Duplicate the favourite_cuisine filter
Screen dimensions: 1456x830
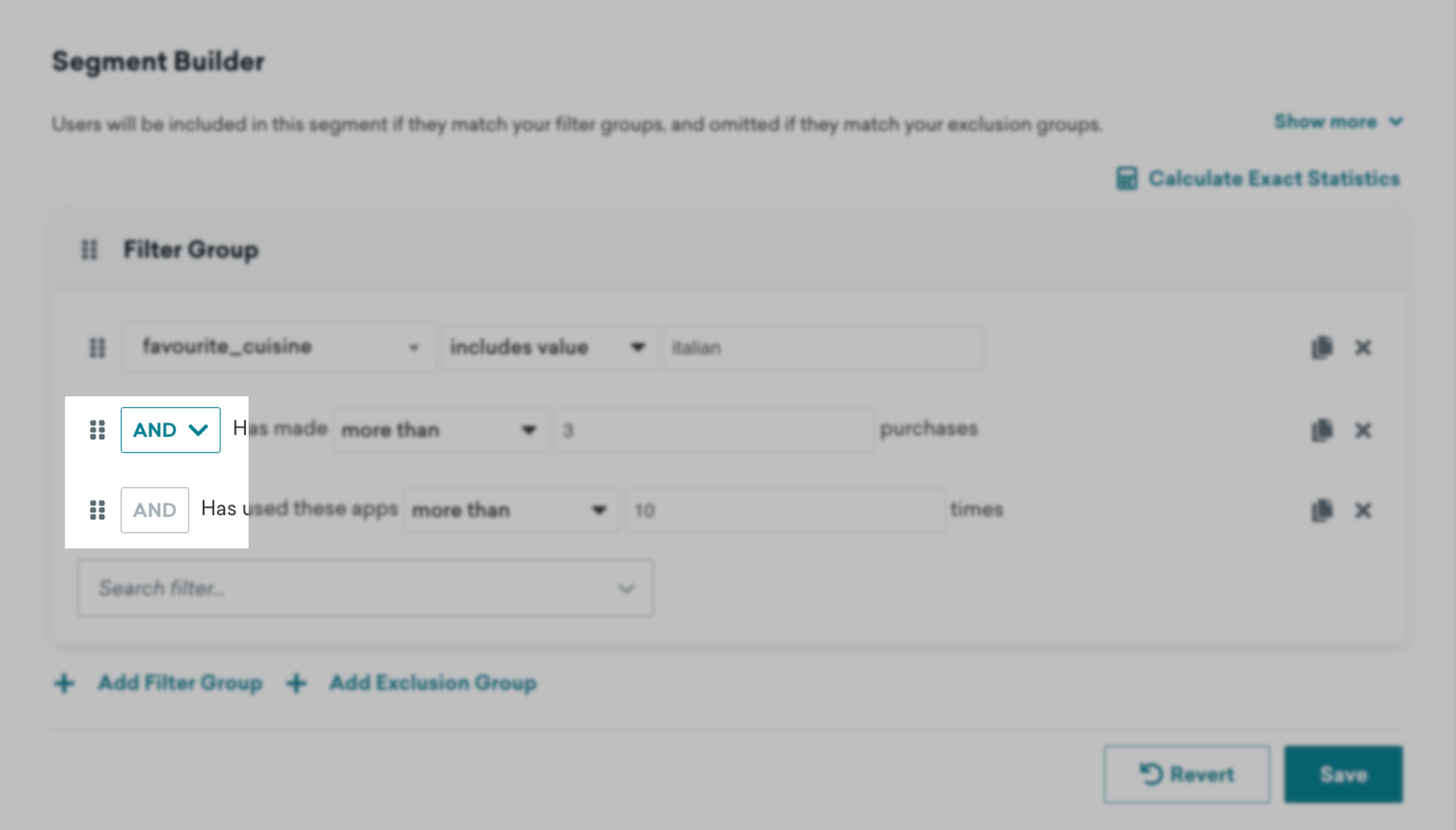point(1321,348)
